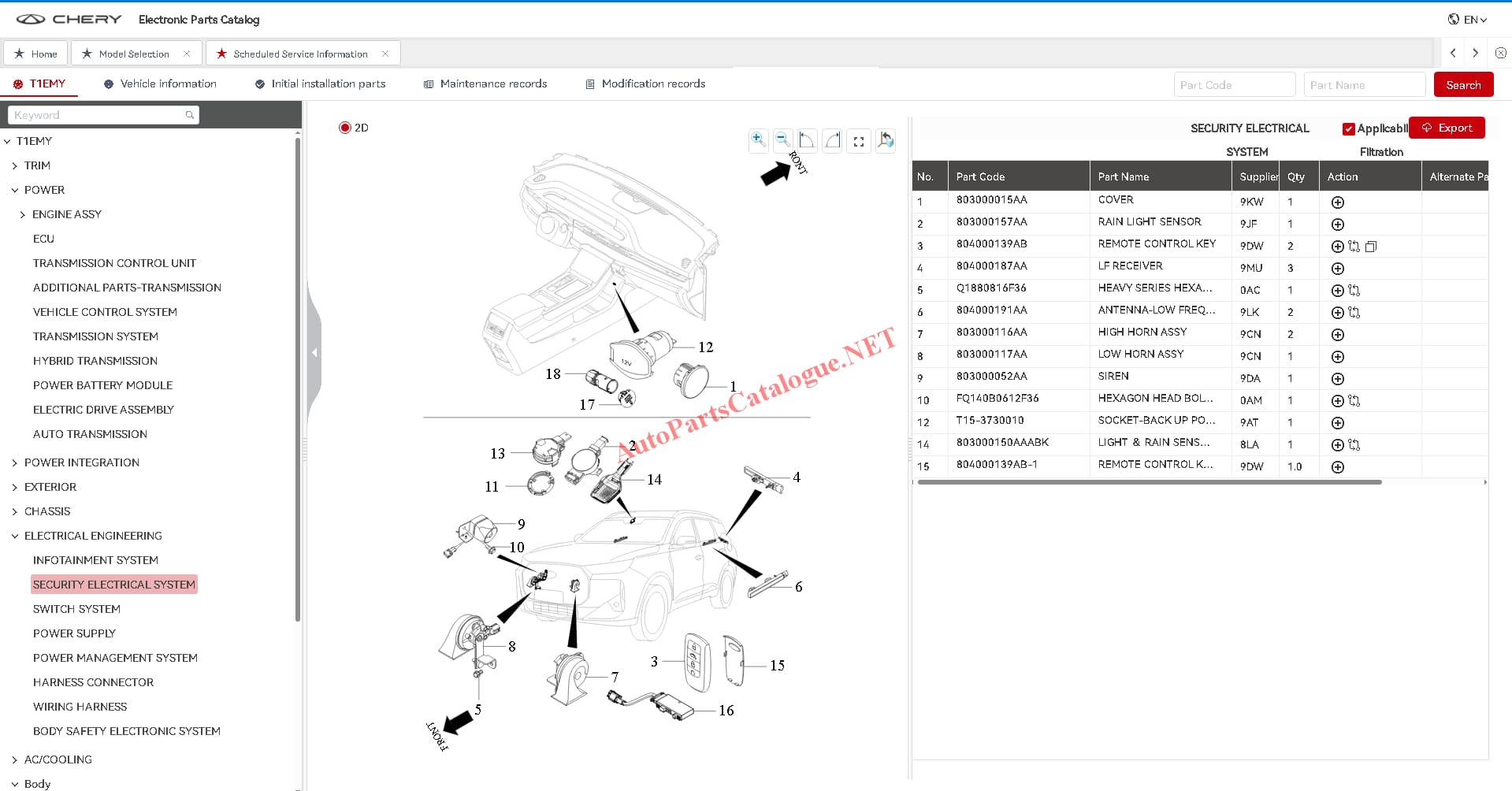Collapse the ELECTRICAL ENGINEERING node
Screen dimensions: 1512x791
[x=15, y=537]
